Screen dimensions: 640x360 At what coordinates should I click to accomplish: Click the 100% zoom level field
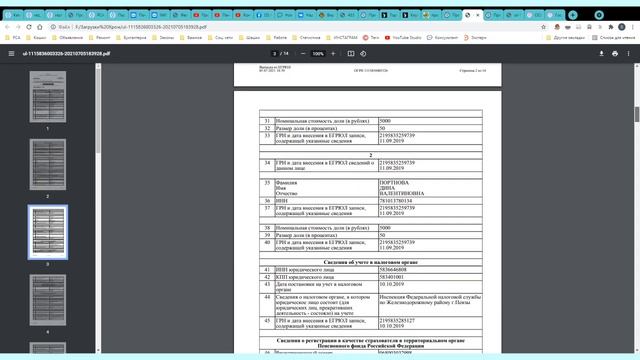coord(318,53)
